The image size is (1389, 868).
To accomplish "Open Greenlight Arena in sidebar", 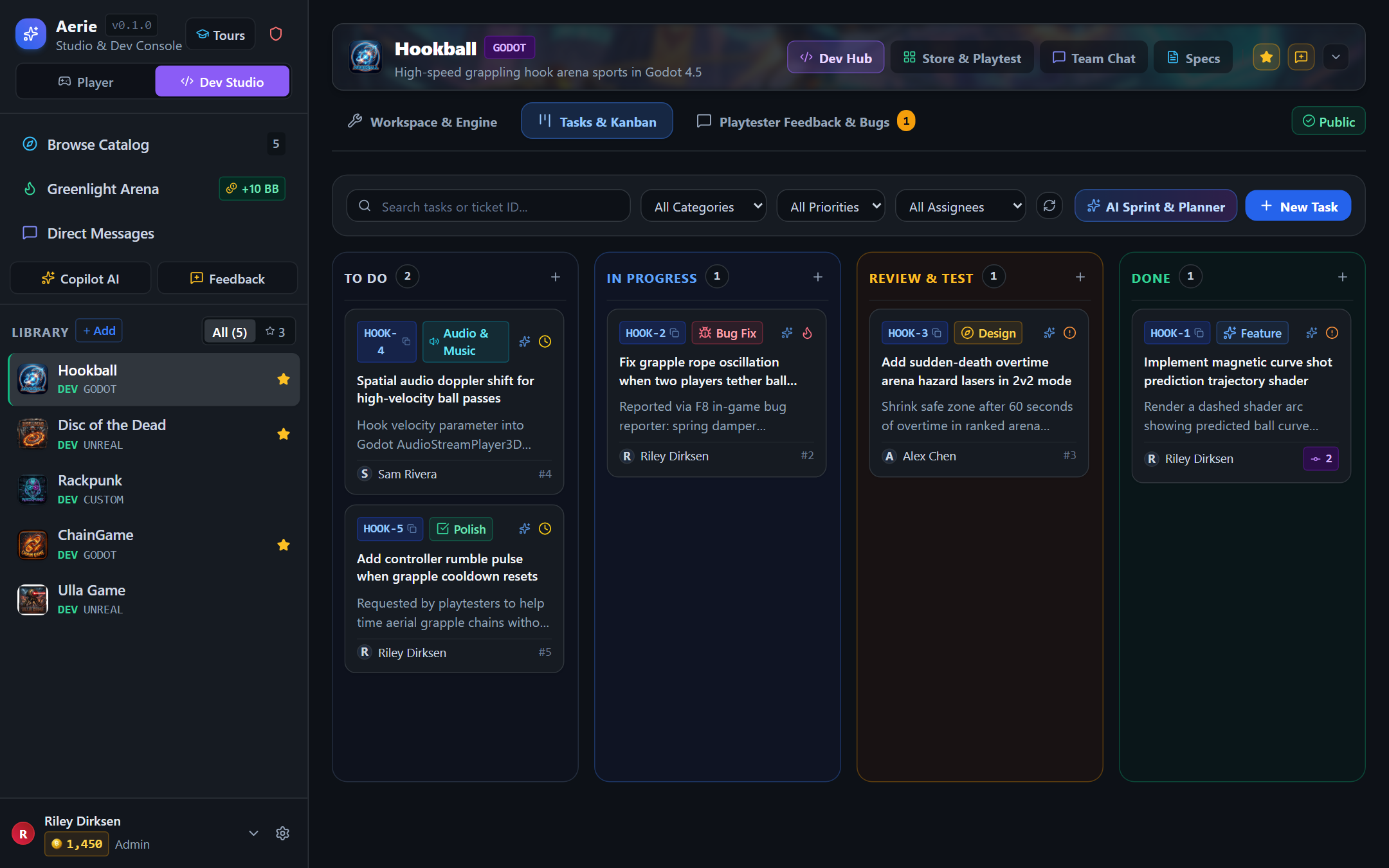I will pos(154,189).
